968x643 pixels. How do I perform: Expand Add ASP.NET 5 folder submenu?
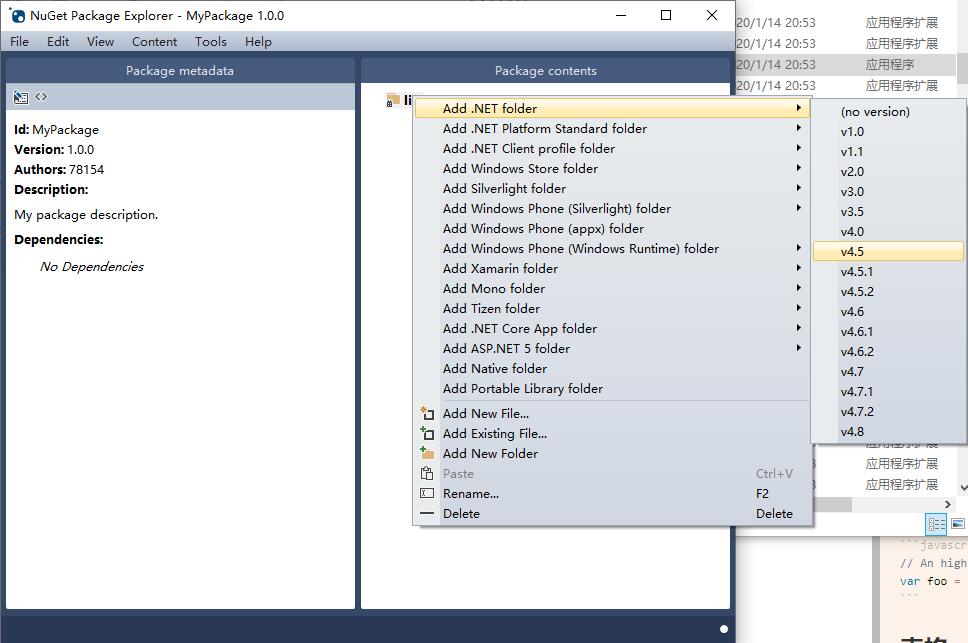click(612, 348)
